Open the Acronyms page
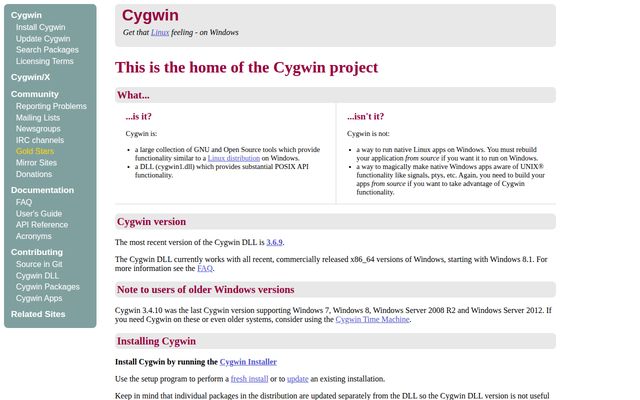Image resolution: width=640 pixels, height=400 pixels. point(33,236)
